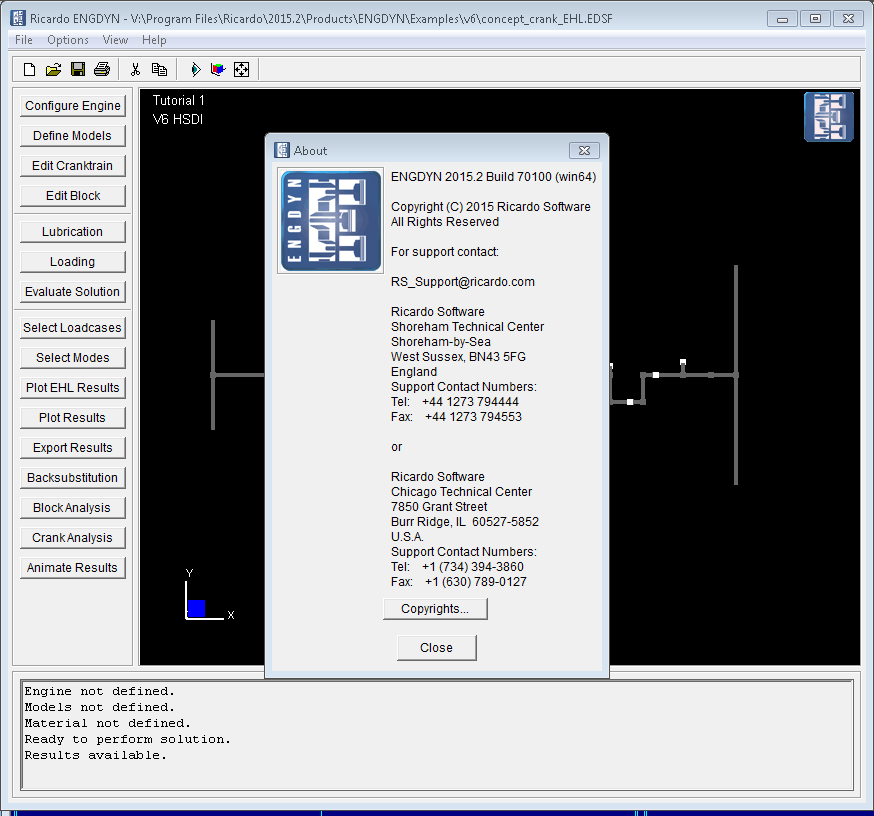The height and width of the screenshot is (816, 874).
Task: Click the ENGDYN logo image in About dialog
Action: tap(331, 221)
